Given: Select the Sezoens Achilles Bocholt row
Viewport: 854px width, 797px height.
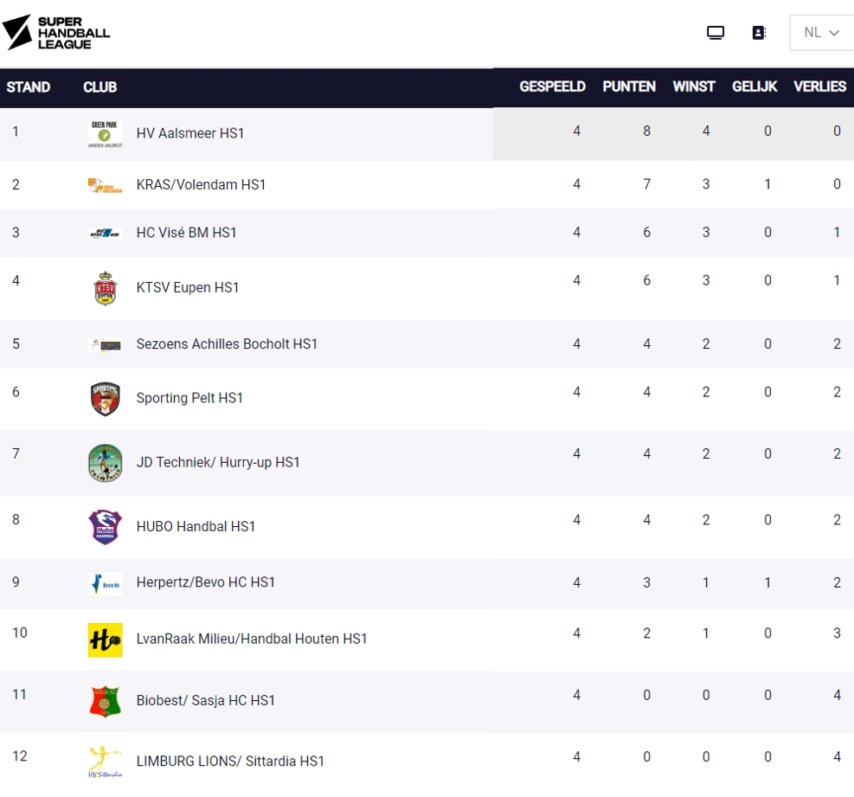Looking at the screenshot, I should [x=400, y=343].
